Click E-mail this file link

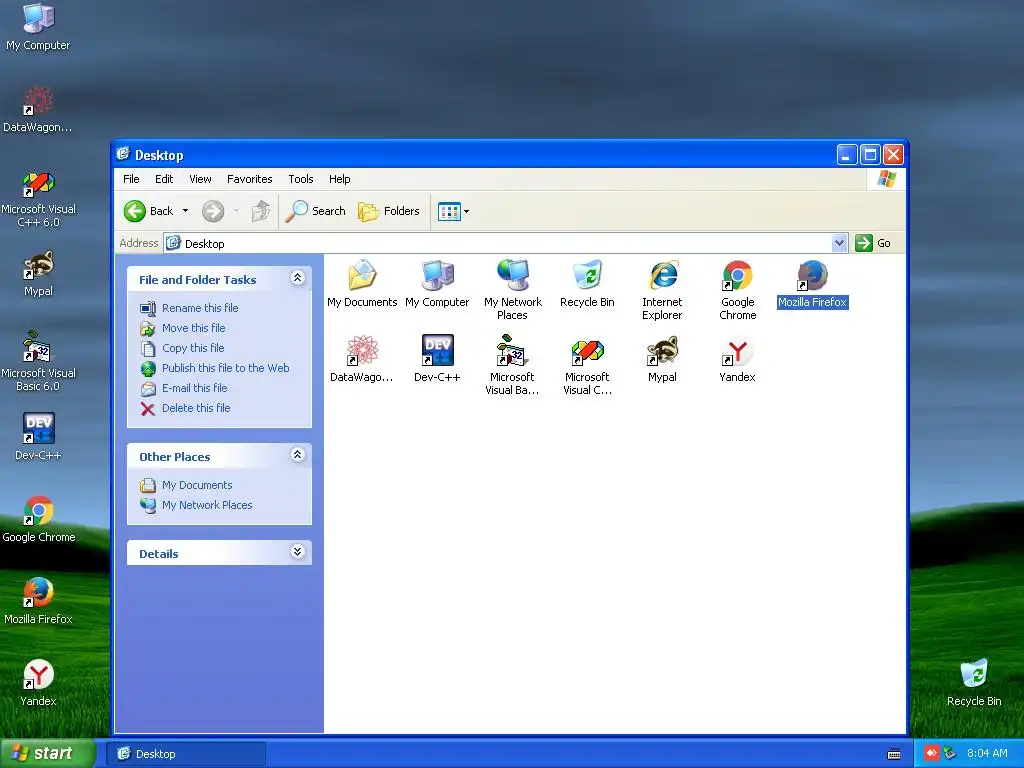(195, 388)
